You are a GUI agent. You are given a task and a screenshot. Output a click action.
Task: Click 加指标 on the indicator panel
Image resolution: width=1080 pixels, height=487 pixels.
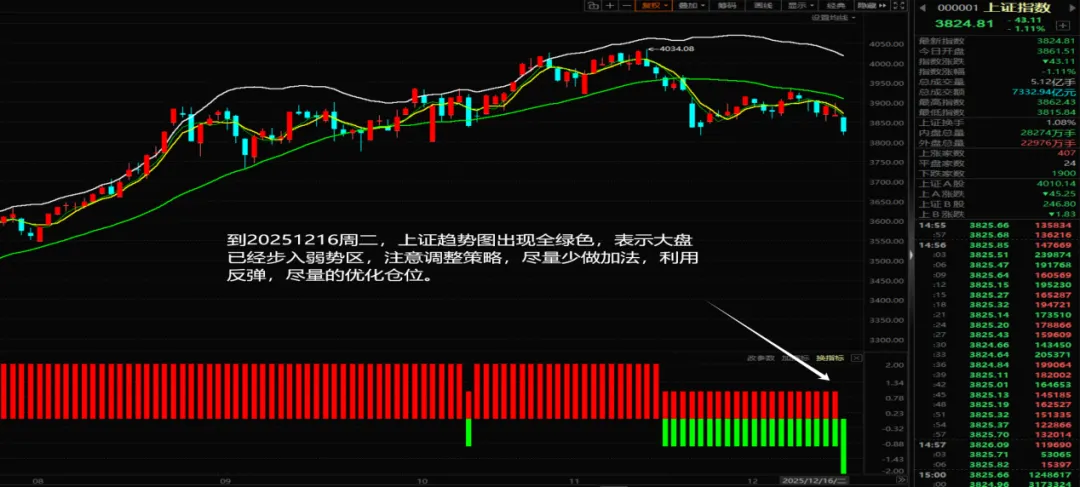796,358
